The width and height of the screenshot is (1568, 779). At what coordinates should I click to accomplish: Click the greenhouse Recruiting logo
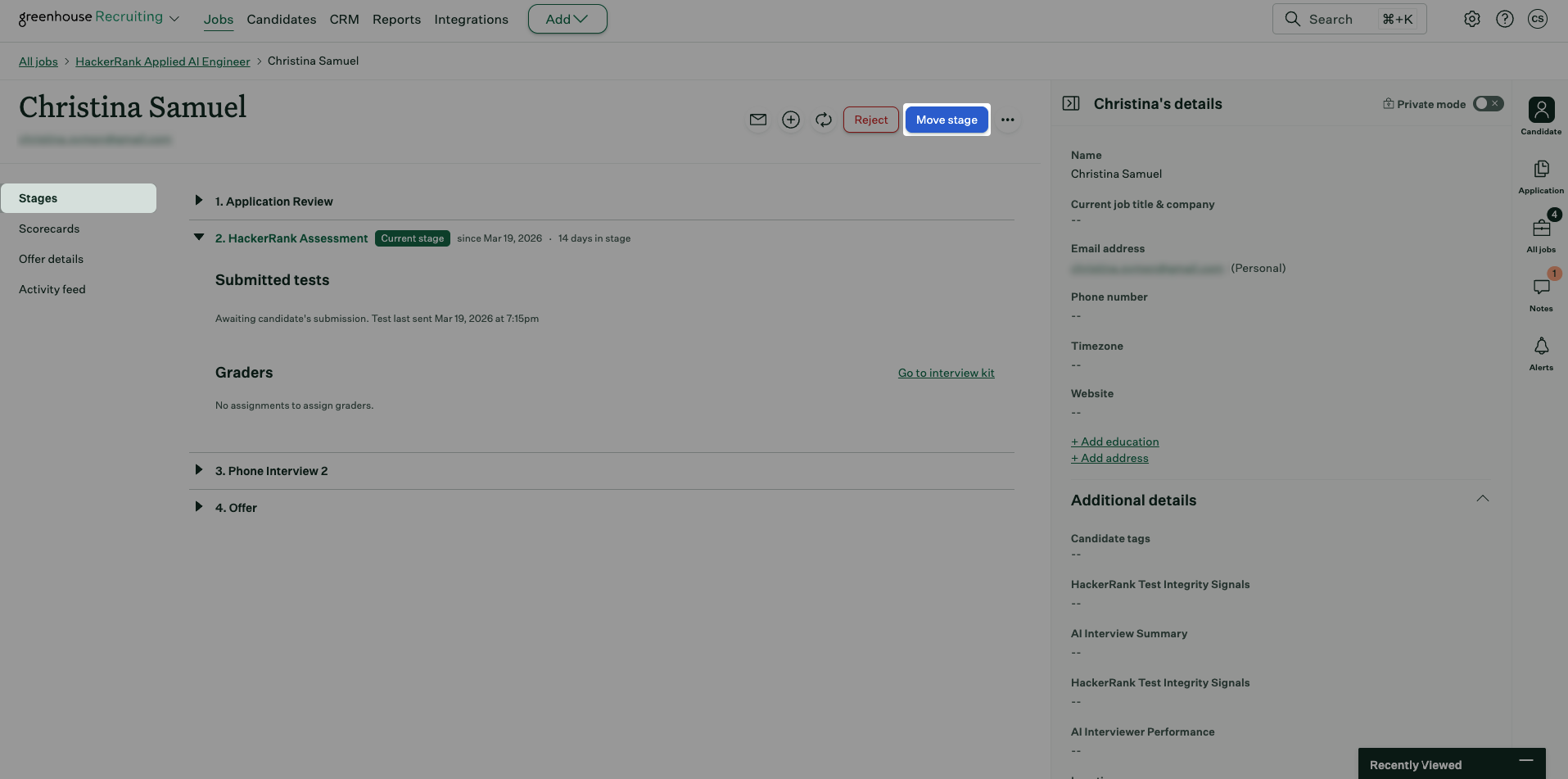tap(91, 17)
